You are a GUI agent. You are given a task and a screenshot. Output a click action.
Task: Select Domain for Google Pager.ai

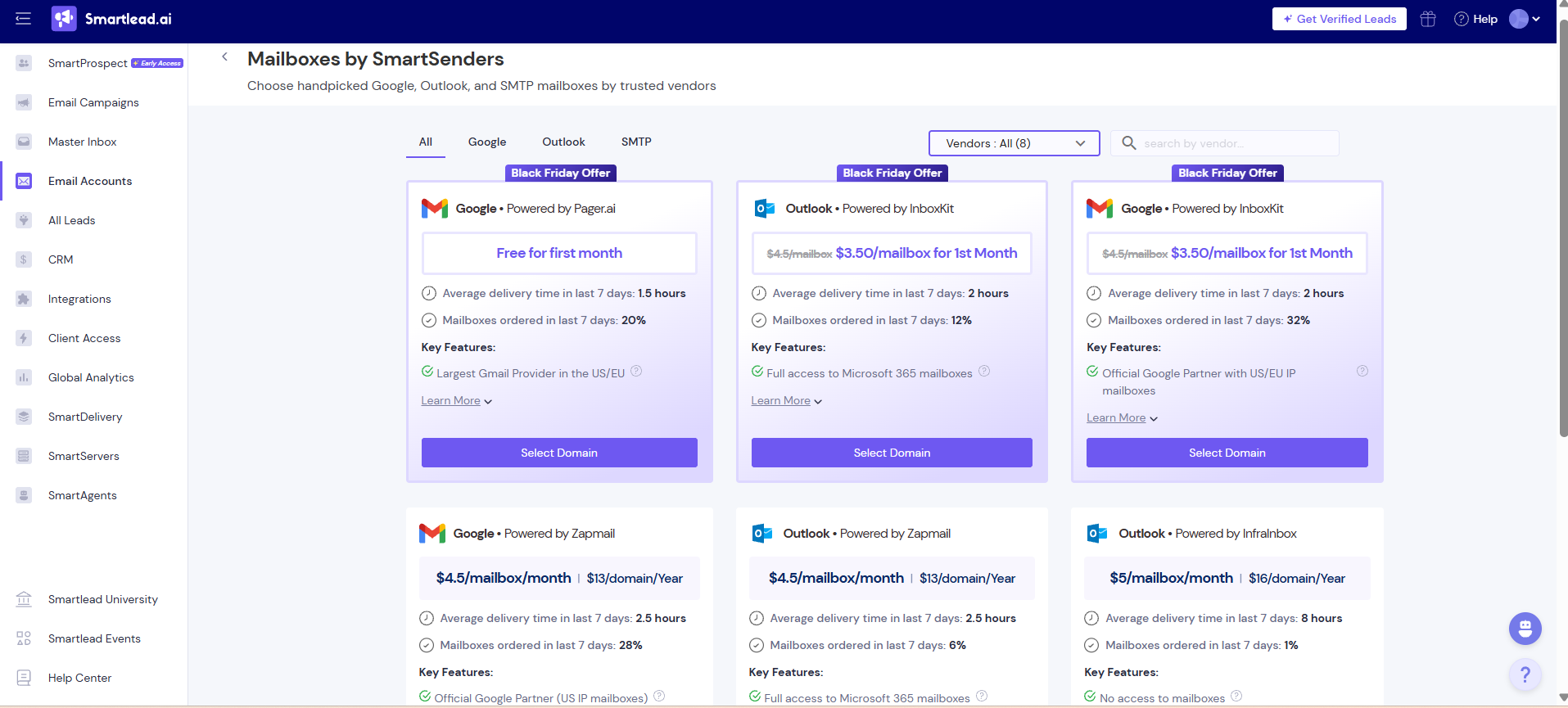(x=559, y=453)
